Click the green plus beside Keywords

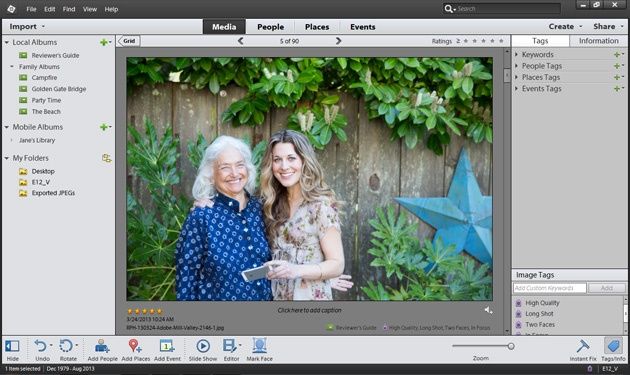pos(617,54)
